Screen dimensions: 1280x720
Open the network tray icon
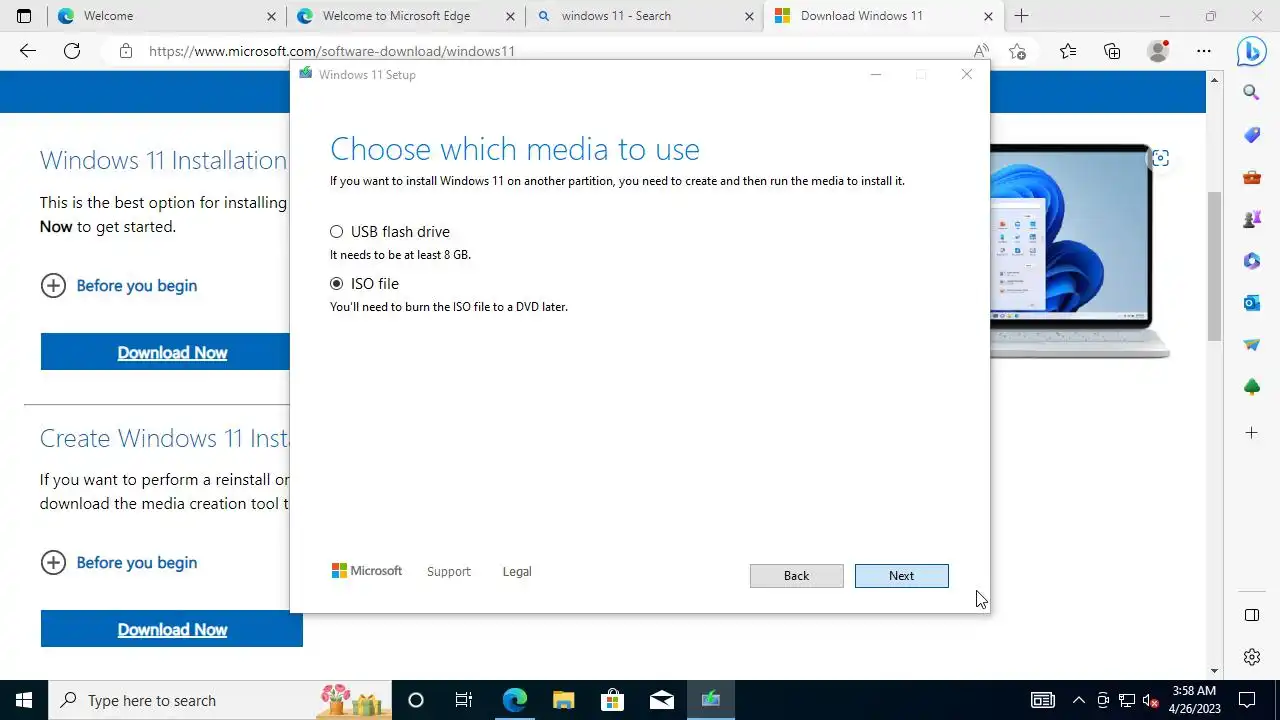1127,700
